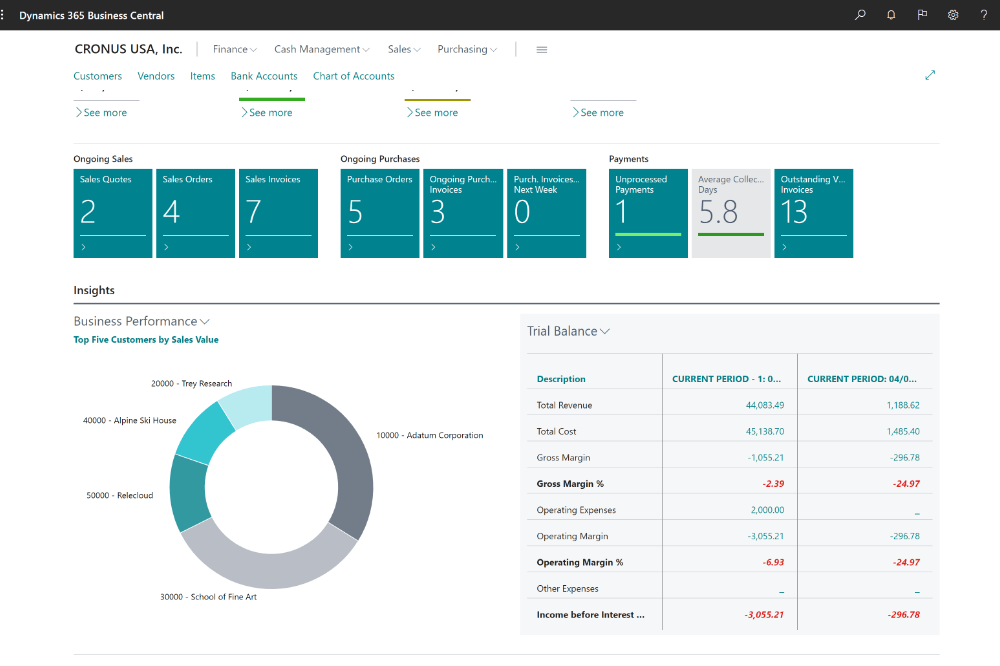Expand the first See more link

coord(101,112)
